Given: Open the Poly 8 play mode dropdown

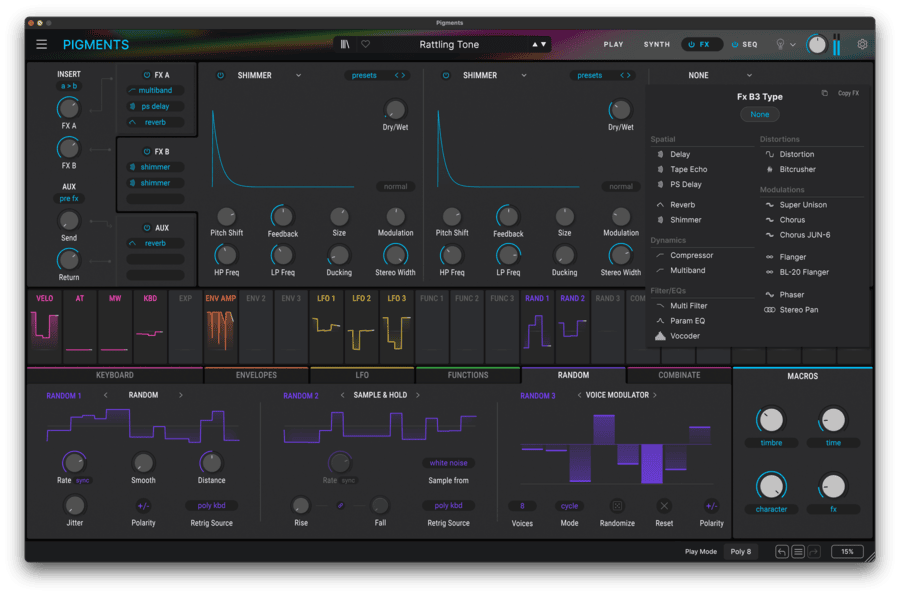Looking at the screenshot, I should click(x=740, y=551).
